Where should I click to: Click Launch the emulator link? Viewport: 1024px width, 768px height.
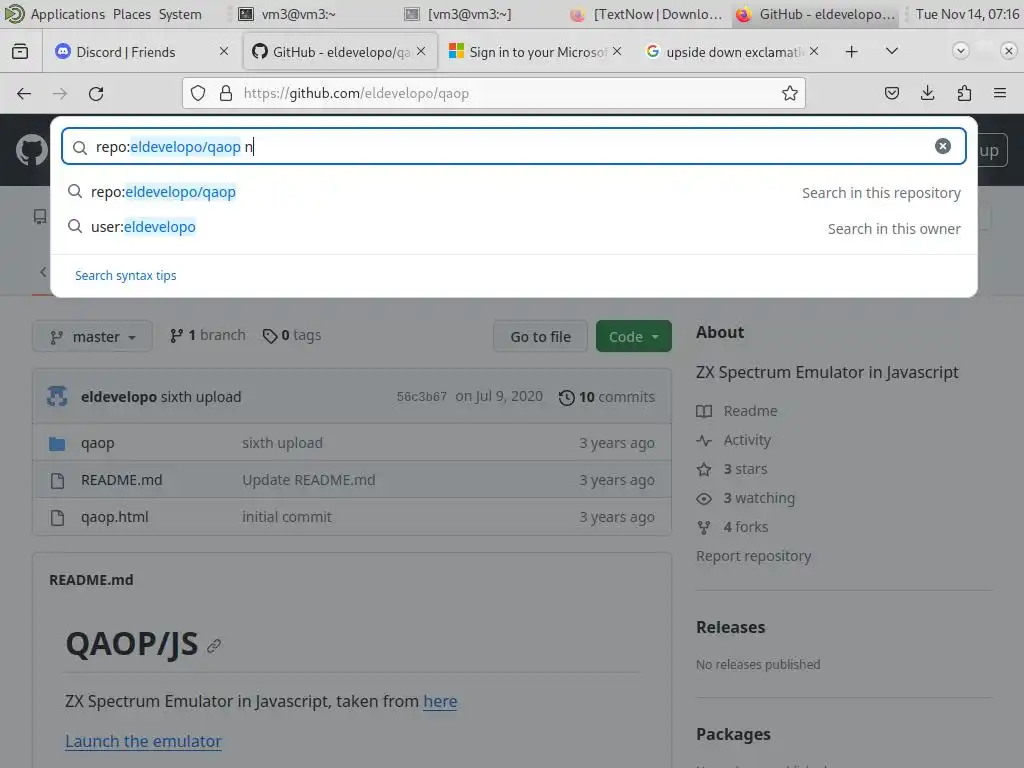[143, 741]
